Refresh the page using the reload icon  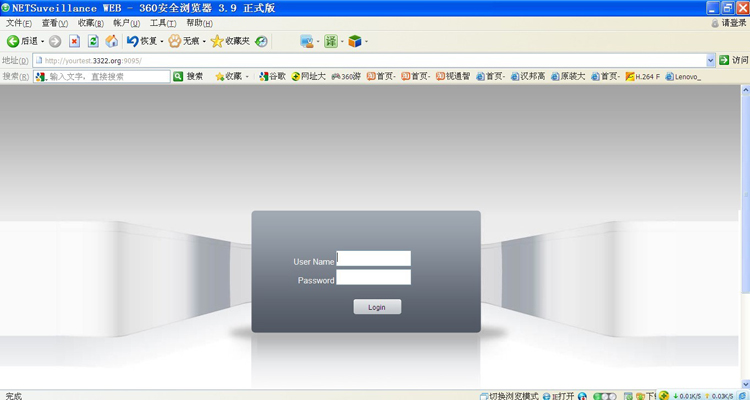(x=93, y=41)
